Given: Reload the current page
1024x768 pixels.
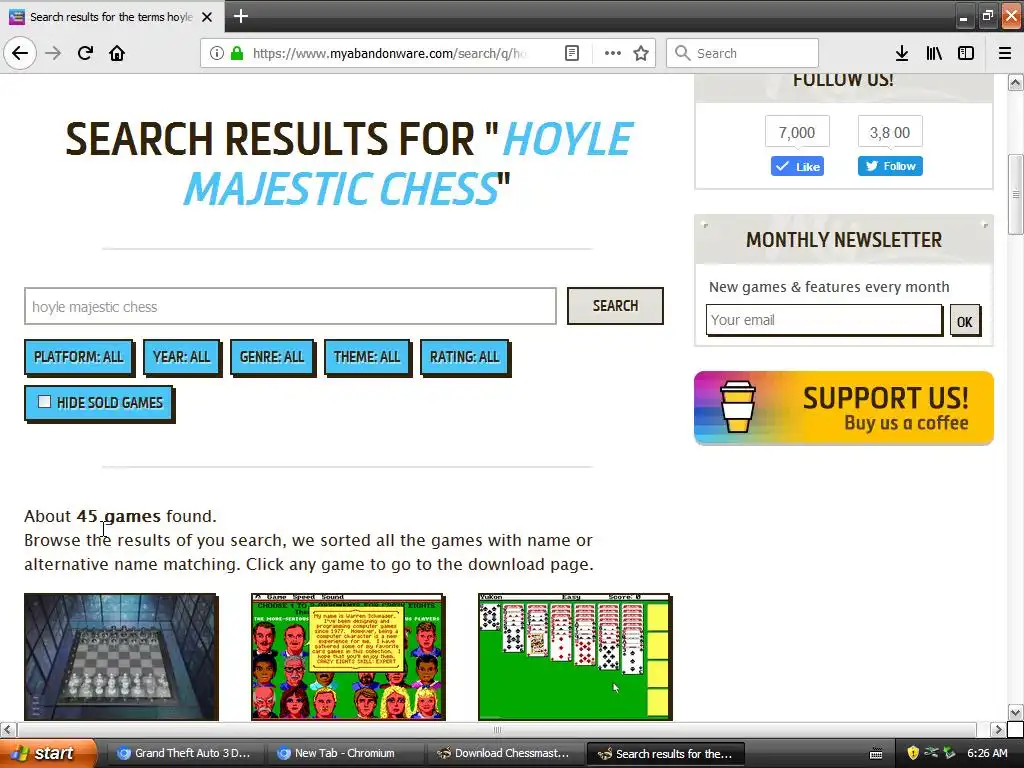Looking at the screenshot, I should (x=85, y=53).
